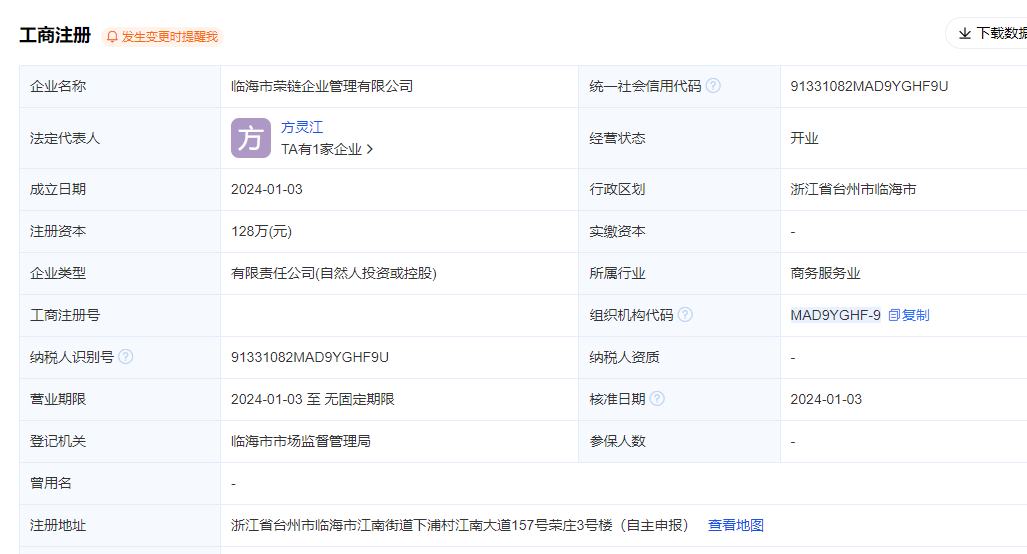Click 2024-01-03 至 无固定期限 business term
Image resolution: width=1027 pixels, height=554 pixels.
tap(312, 399)
